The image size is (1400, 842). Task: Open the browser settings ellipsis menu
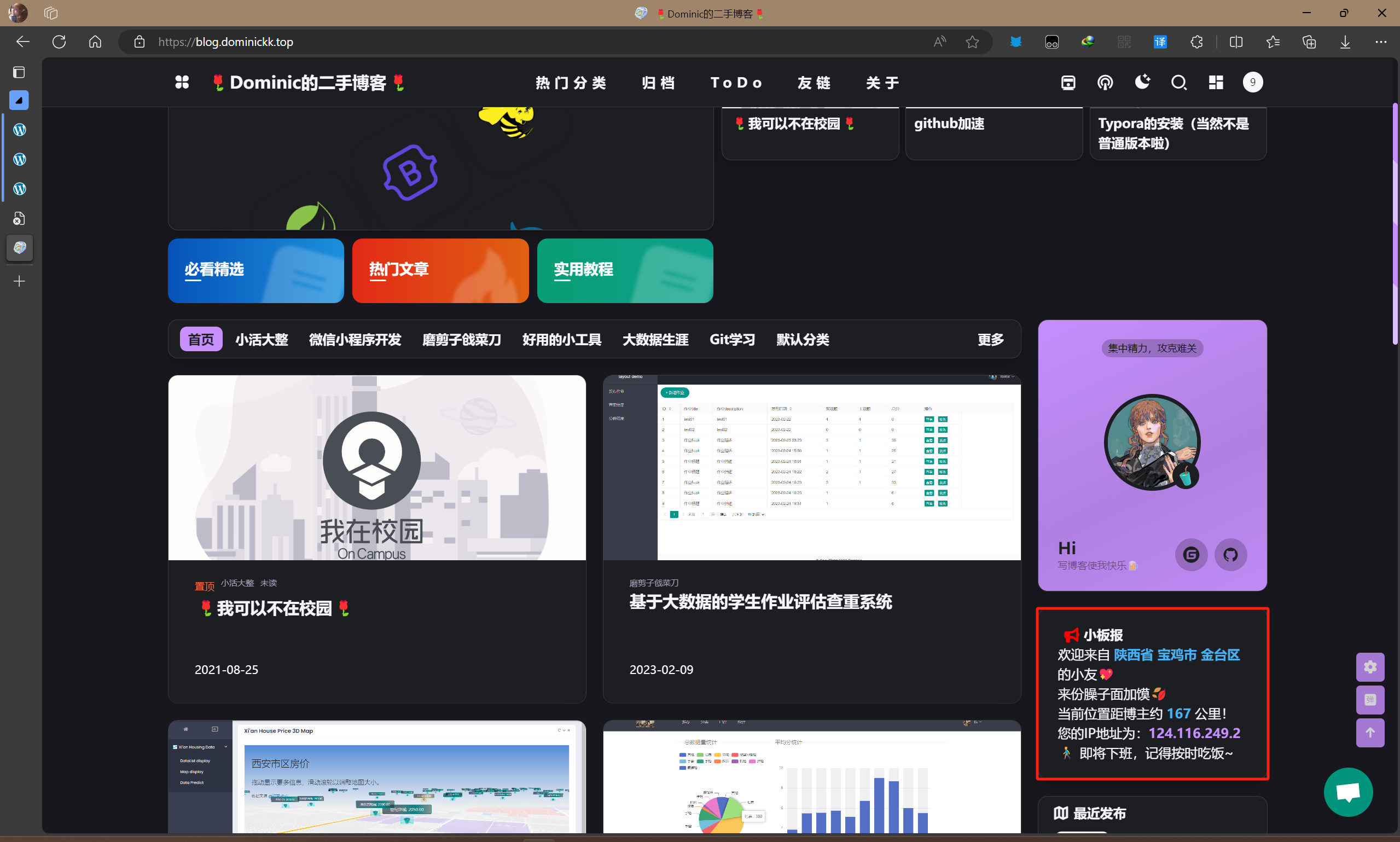[x=1380, y=42]
